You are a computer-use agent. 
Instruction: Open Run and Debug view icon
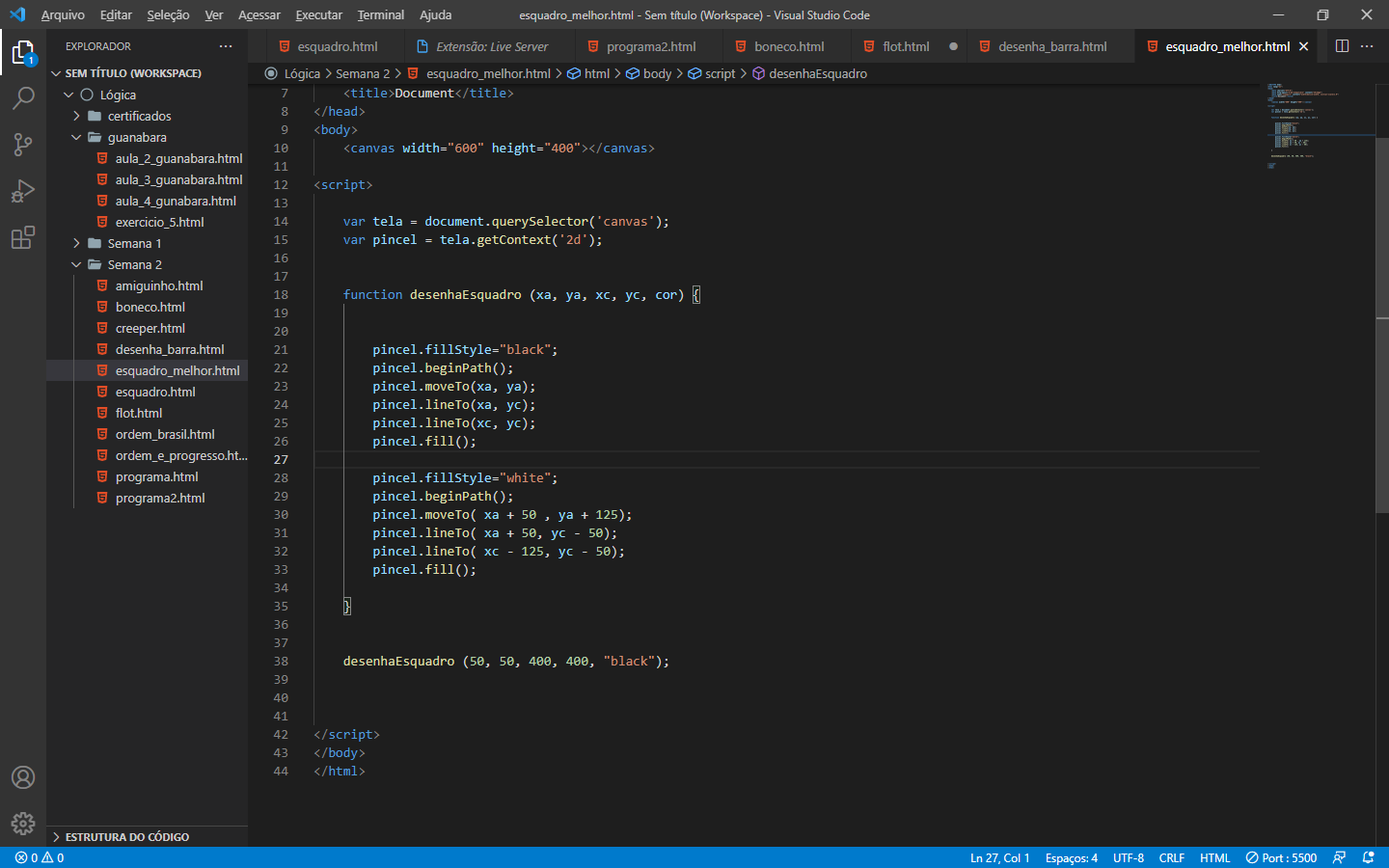pos(23,191)
